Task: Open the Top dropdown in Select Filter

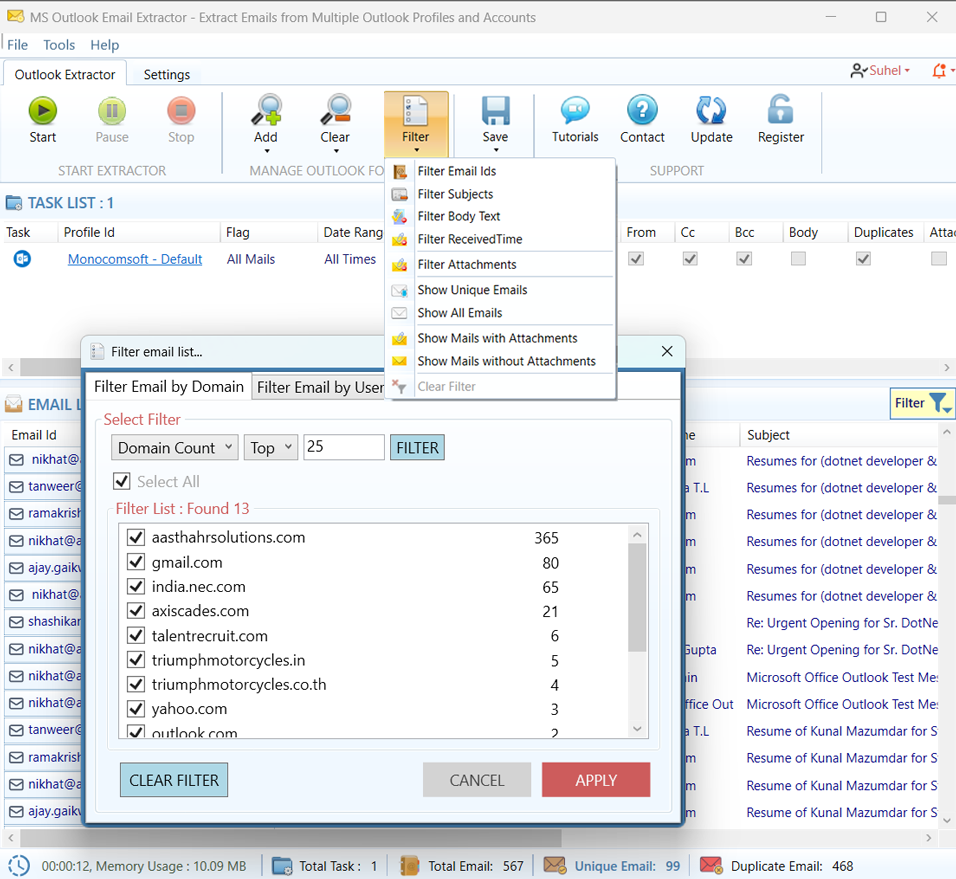Action: 271,447
